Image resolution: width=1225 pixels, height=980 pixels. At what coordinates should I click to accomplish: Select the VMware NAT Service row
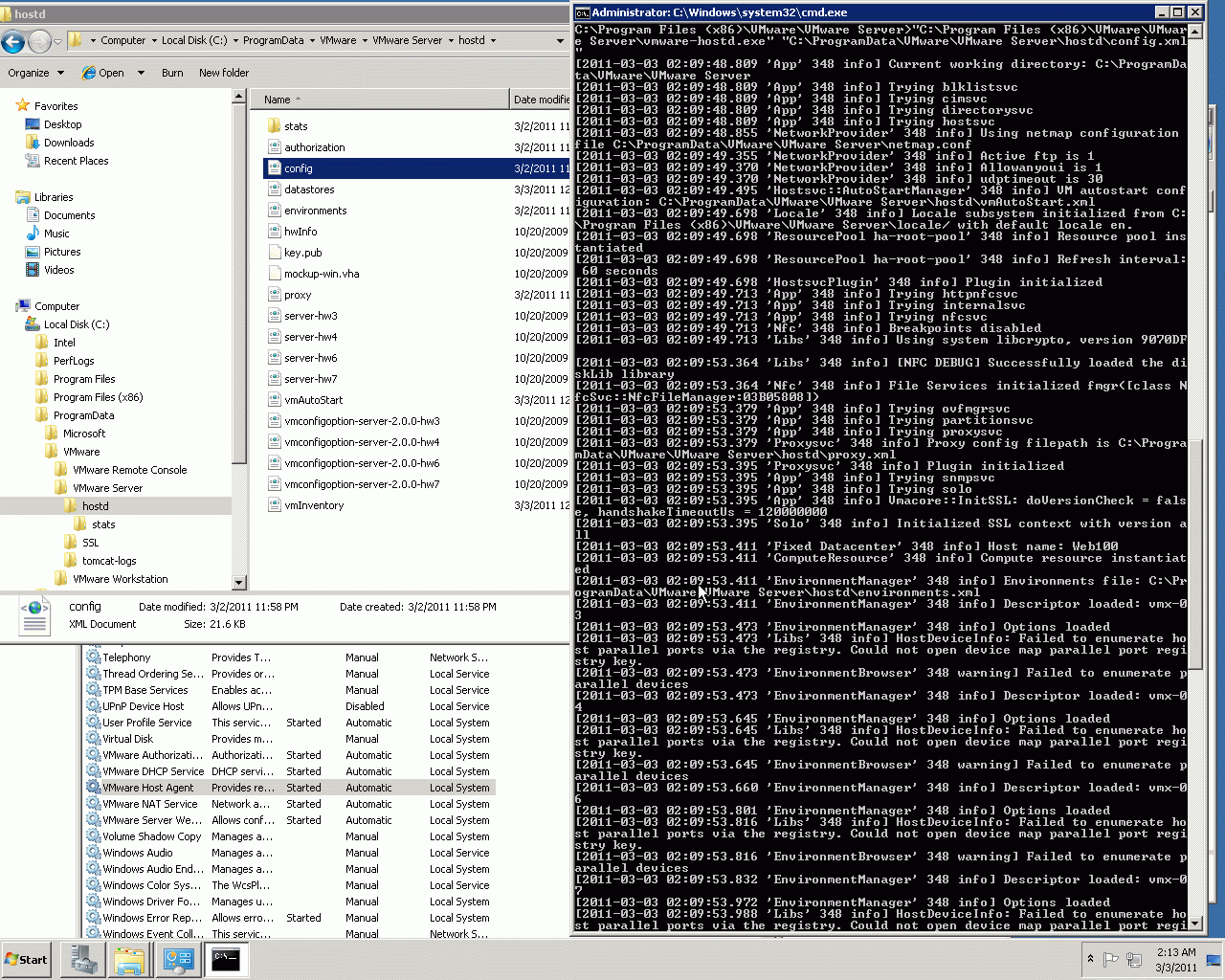(x=290, y=804)
